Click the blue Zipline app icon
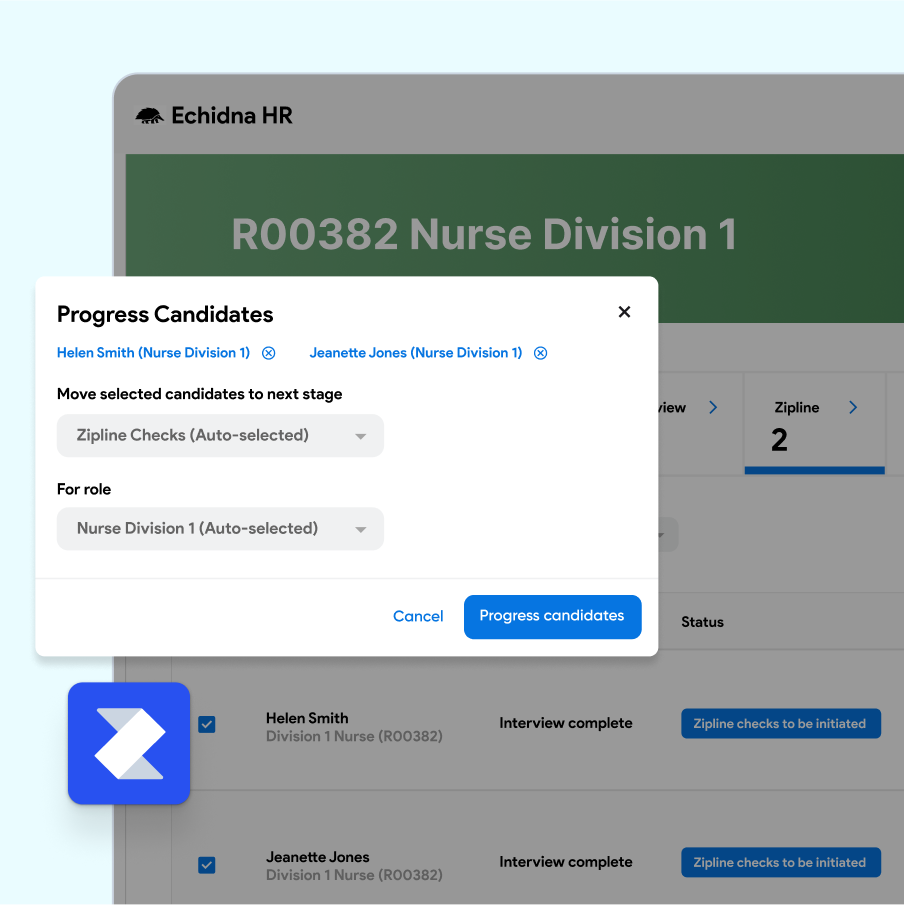The image size is (904, 905). (x=129, y=743)
